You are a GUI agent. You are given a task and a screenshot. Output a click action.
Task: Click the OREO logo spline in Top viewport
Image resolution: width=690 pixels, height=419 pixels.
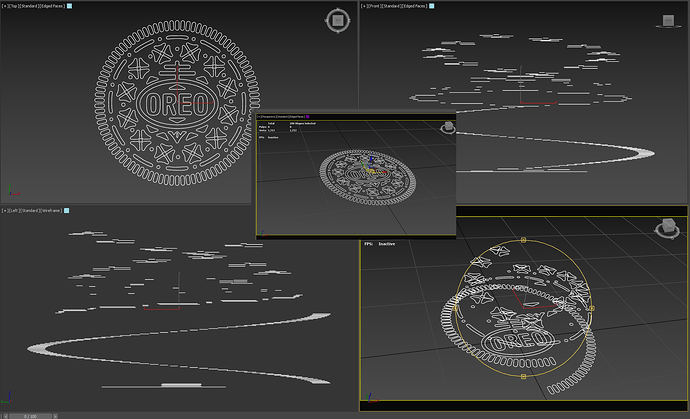coord(177,104)
